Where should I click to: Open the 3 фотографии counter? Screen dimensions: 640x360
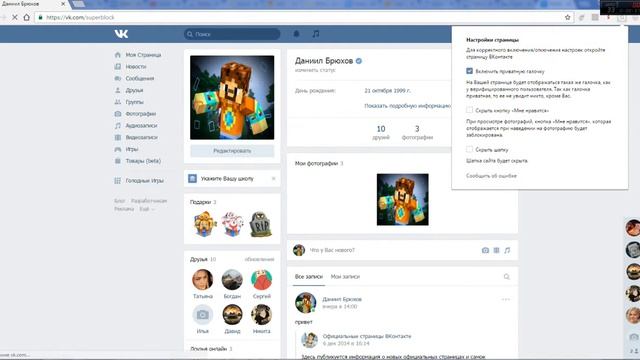[417, 133]
